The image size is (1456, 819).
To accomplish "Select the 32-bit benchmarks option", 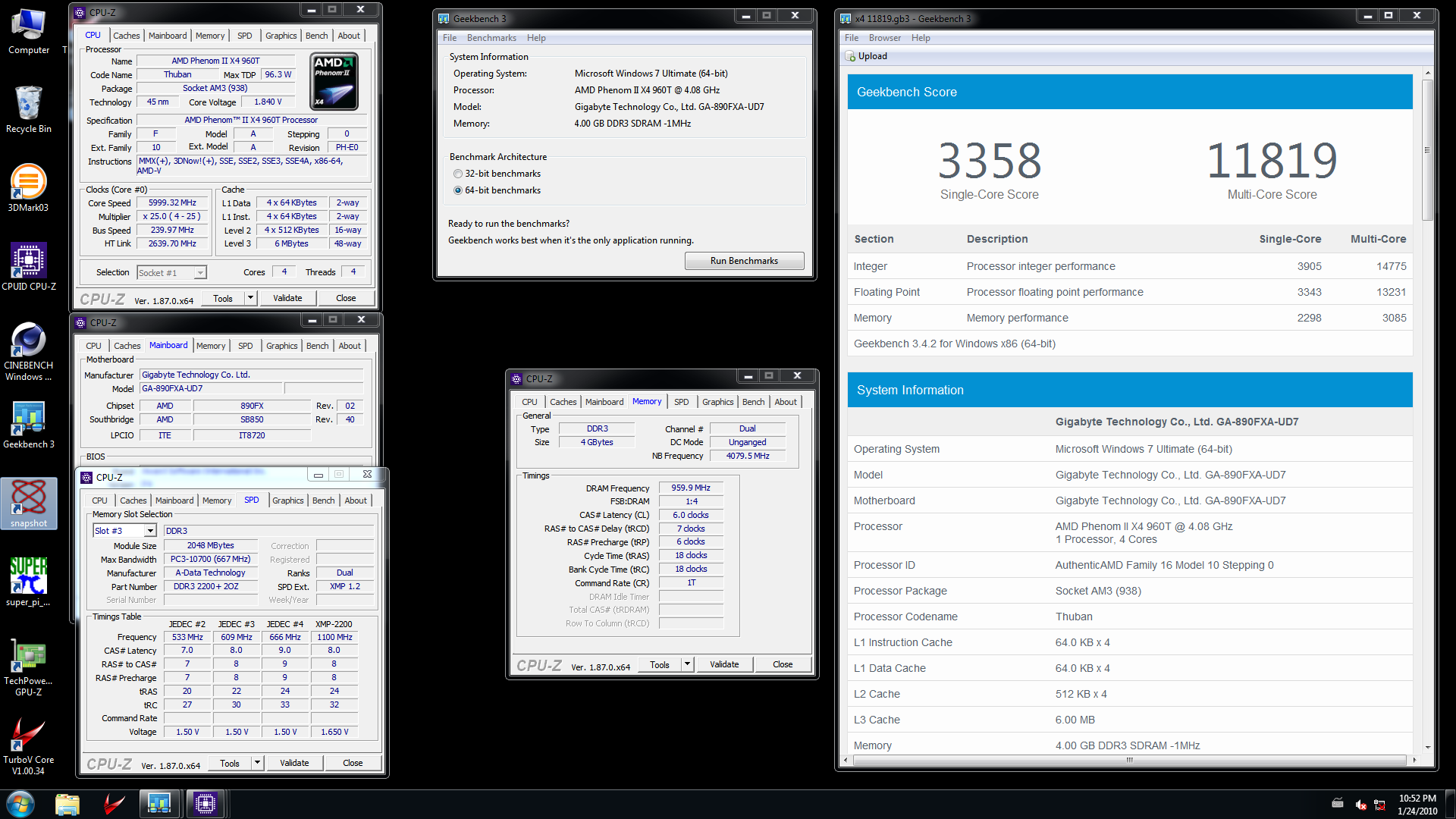I will click(458, 174).
